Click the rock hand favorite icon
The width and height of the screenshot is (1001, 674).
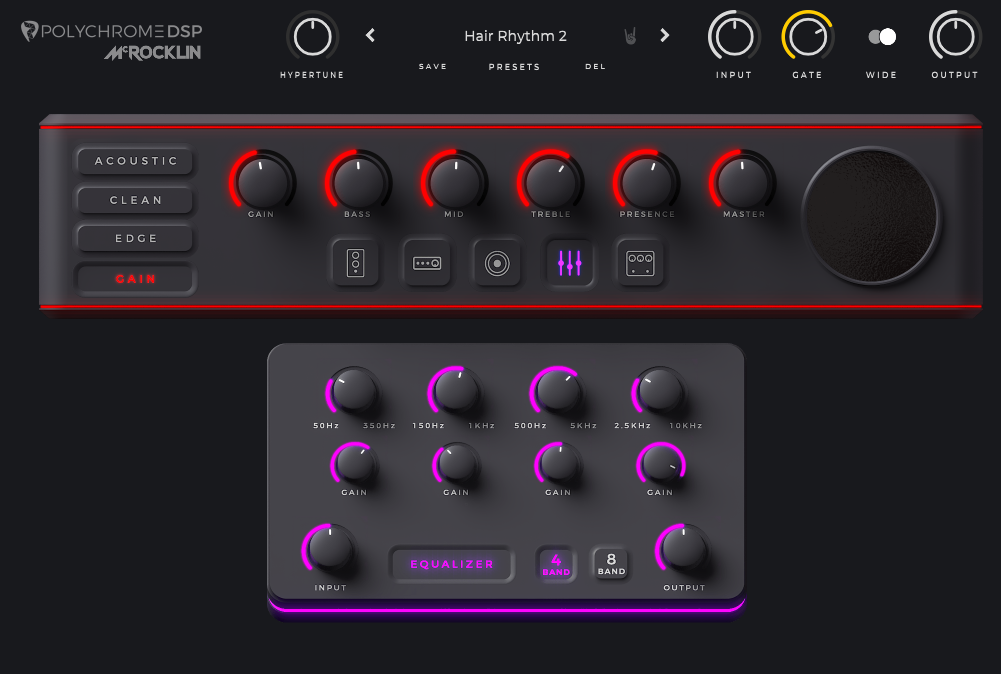630,36
